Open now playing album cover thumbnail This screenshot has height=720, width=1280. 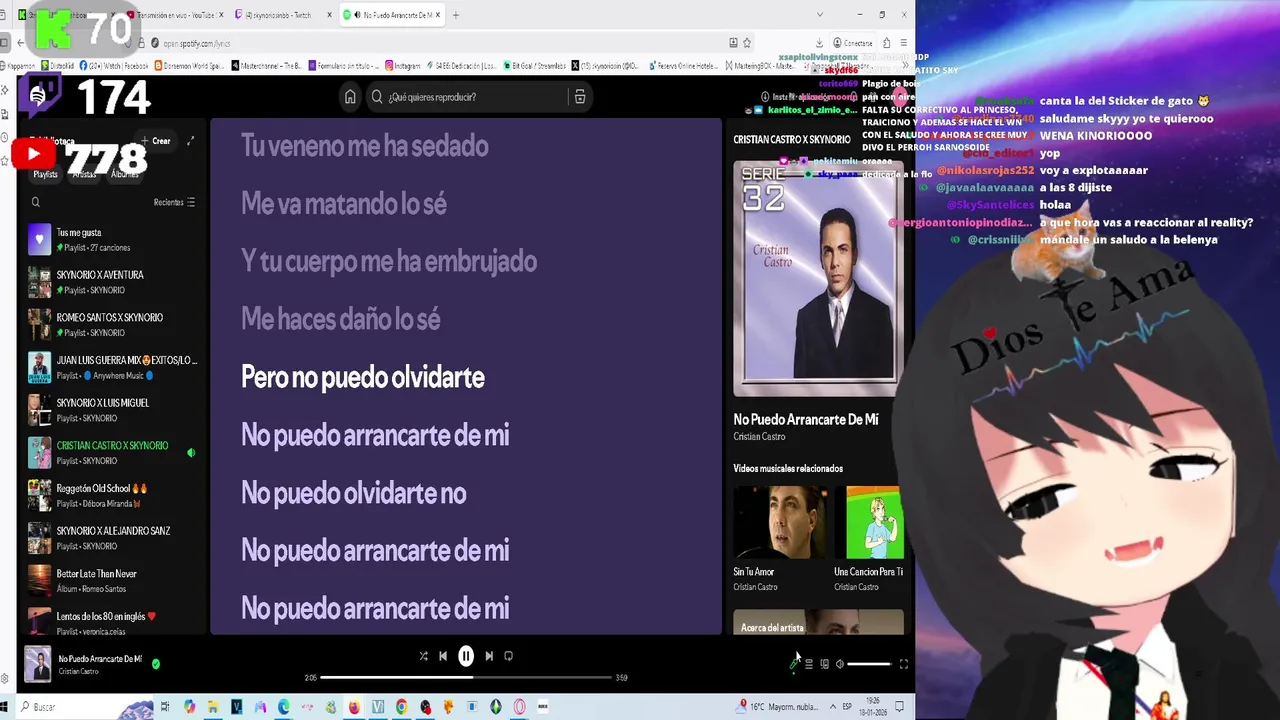click(x=38, y=664)
